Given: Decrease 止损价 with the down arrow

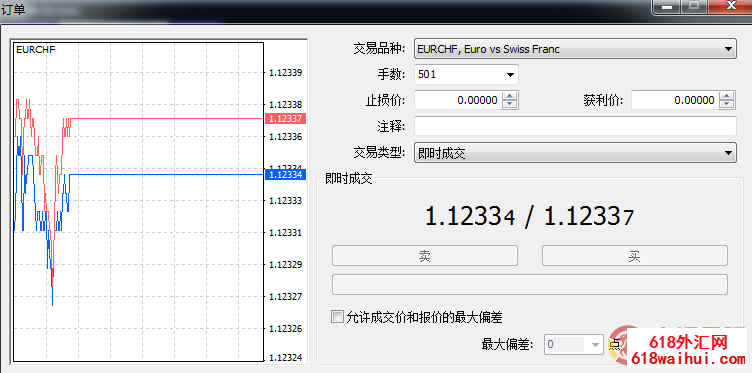Looking at the screenshot, I should (509, 104).
